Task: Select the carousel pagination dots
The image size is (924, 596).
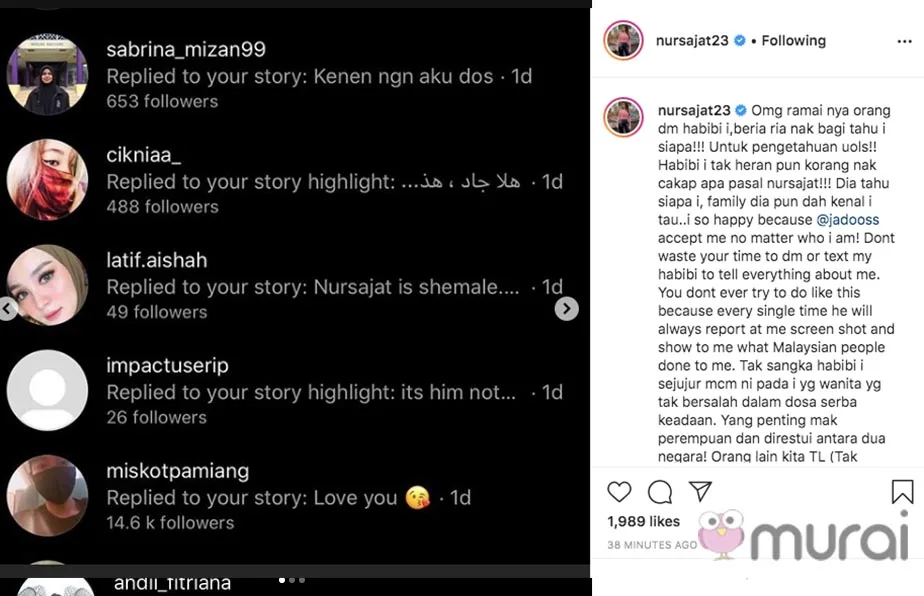Action: (x=292, y=580)
